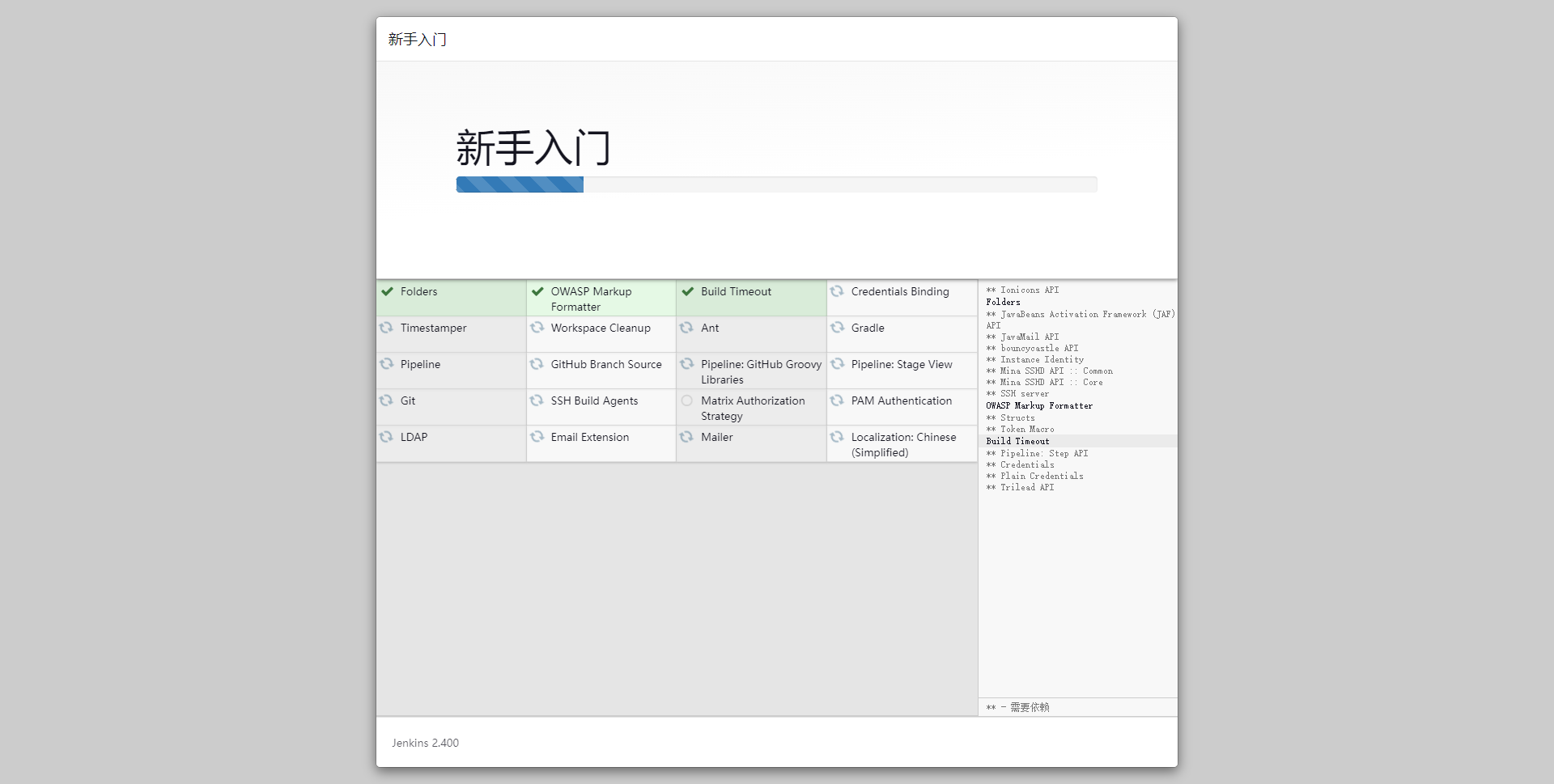The image size is (1554, 784).
Task: Click the plugin installation progress bar
Action: click(x=777, y=184)
